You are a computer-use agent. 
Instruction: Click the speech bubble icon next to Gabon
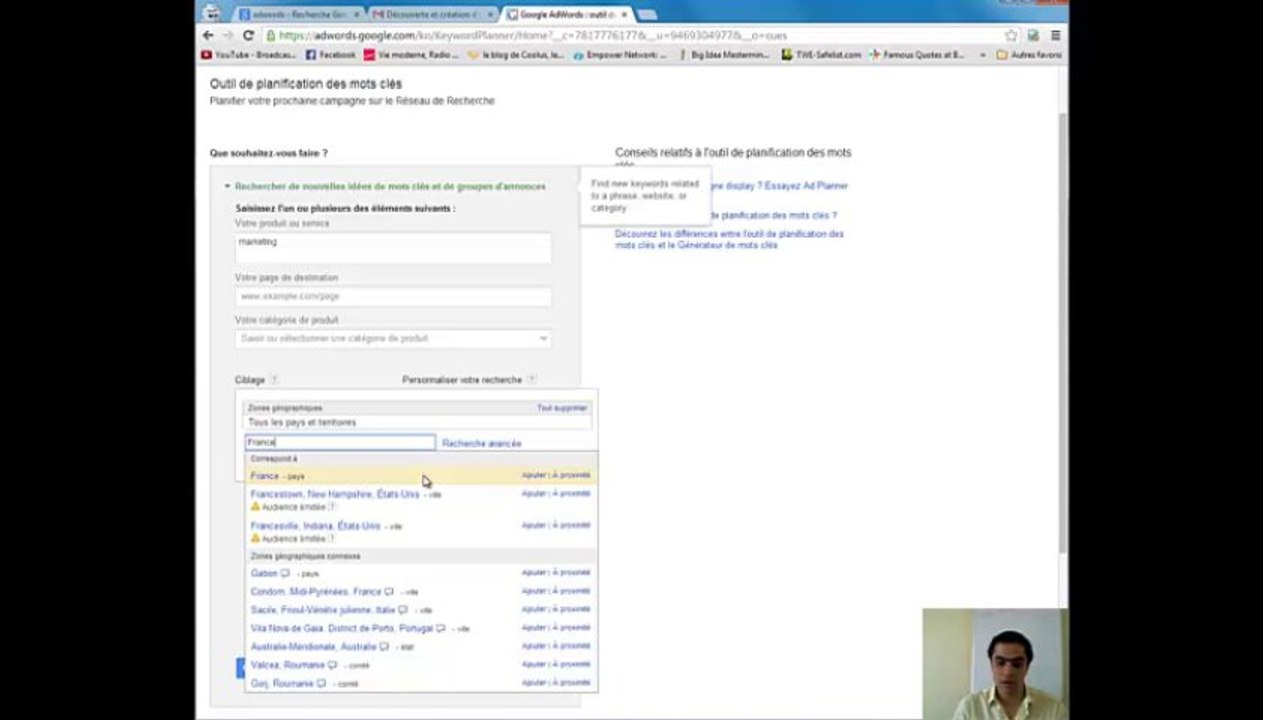(285, 573)
